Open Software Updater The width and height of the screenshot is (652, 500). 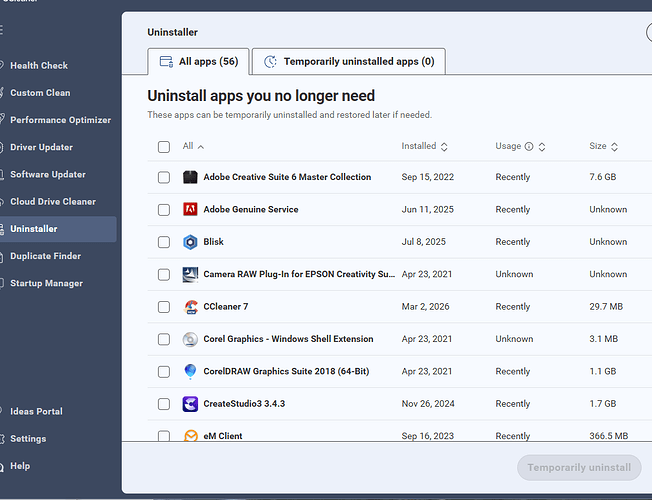tap(48, 174)
